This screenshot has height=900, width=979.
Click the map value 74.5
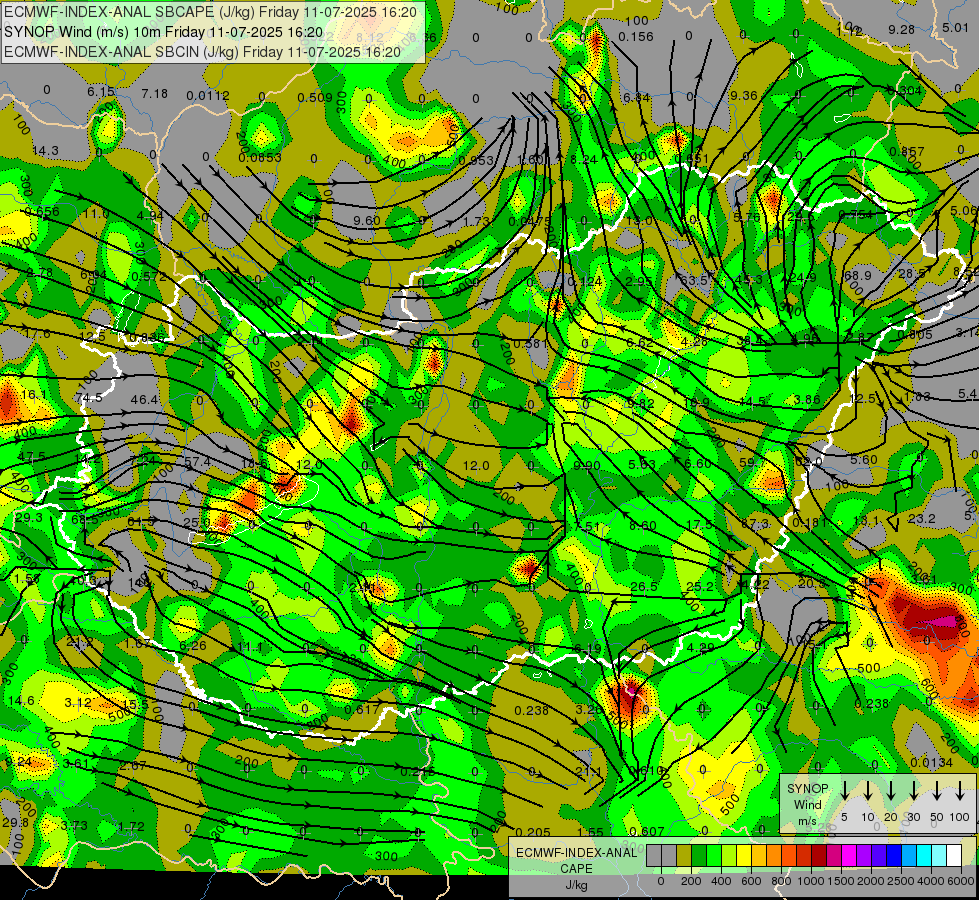89,398
